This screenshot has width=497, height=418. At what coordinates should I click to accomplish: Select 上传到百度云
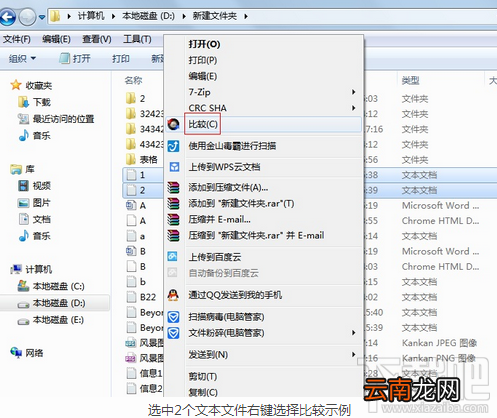click(x=215, y=257)
